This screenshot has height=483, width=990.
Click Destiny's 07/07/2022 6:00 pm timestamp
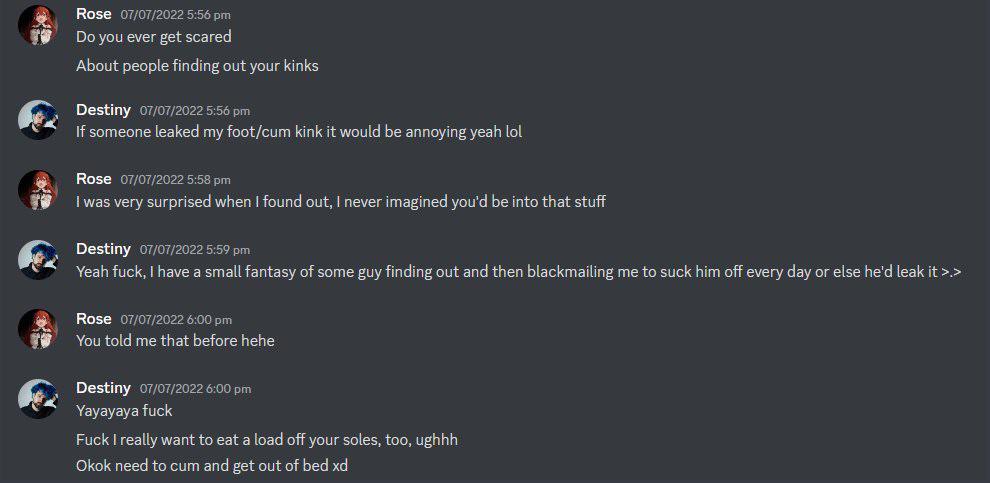196,389
